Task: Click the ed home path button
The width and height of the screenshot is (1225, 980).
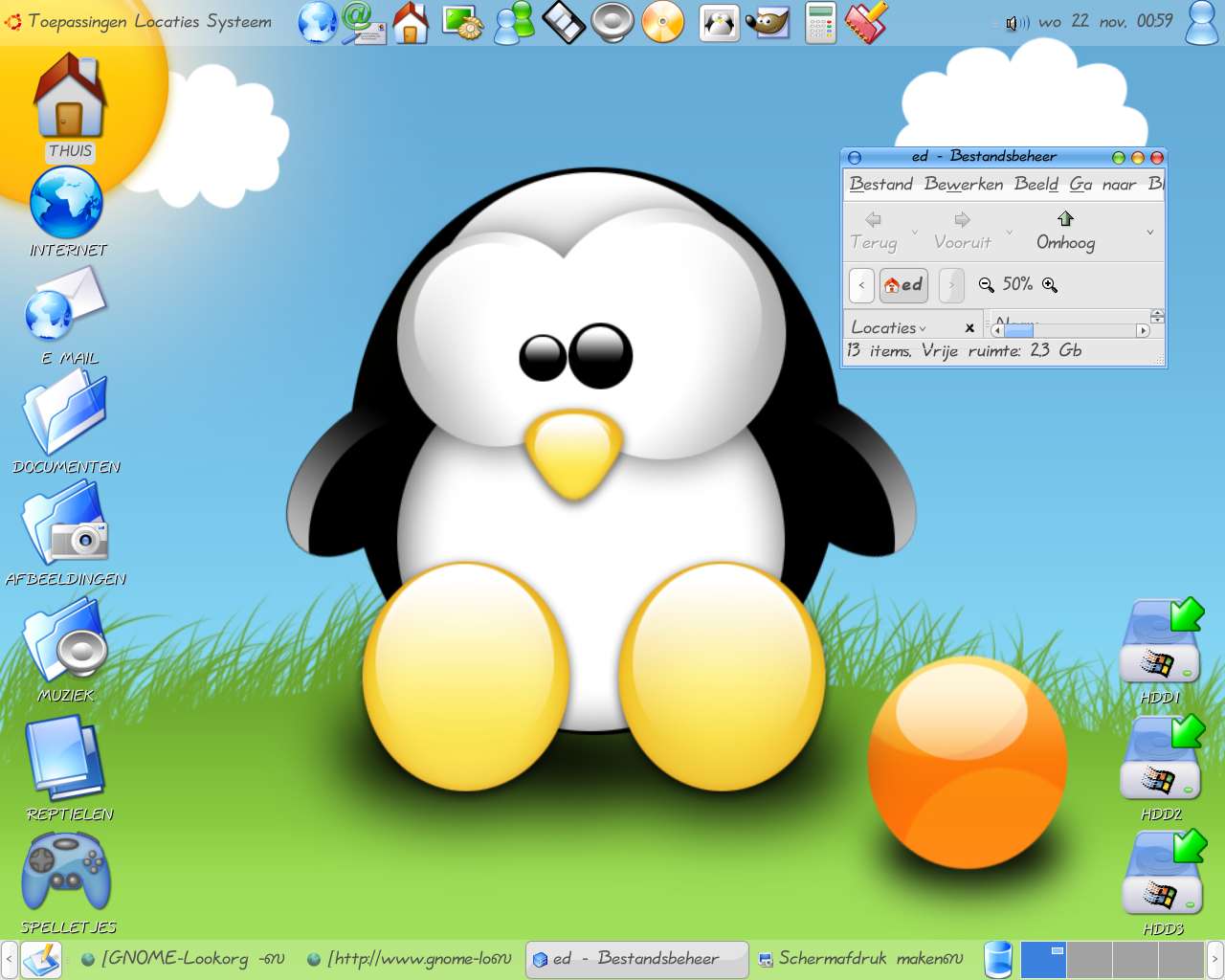Action: (x=903, y=284)
